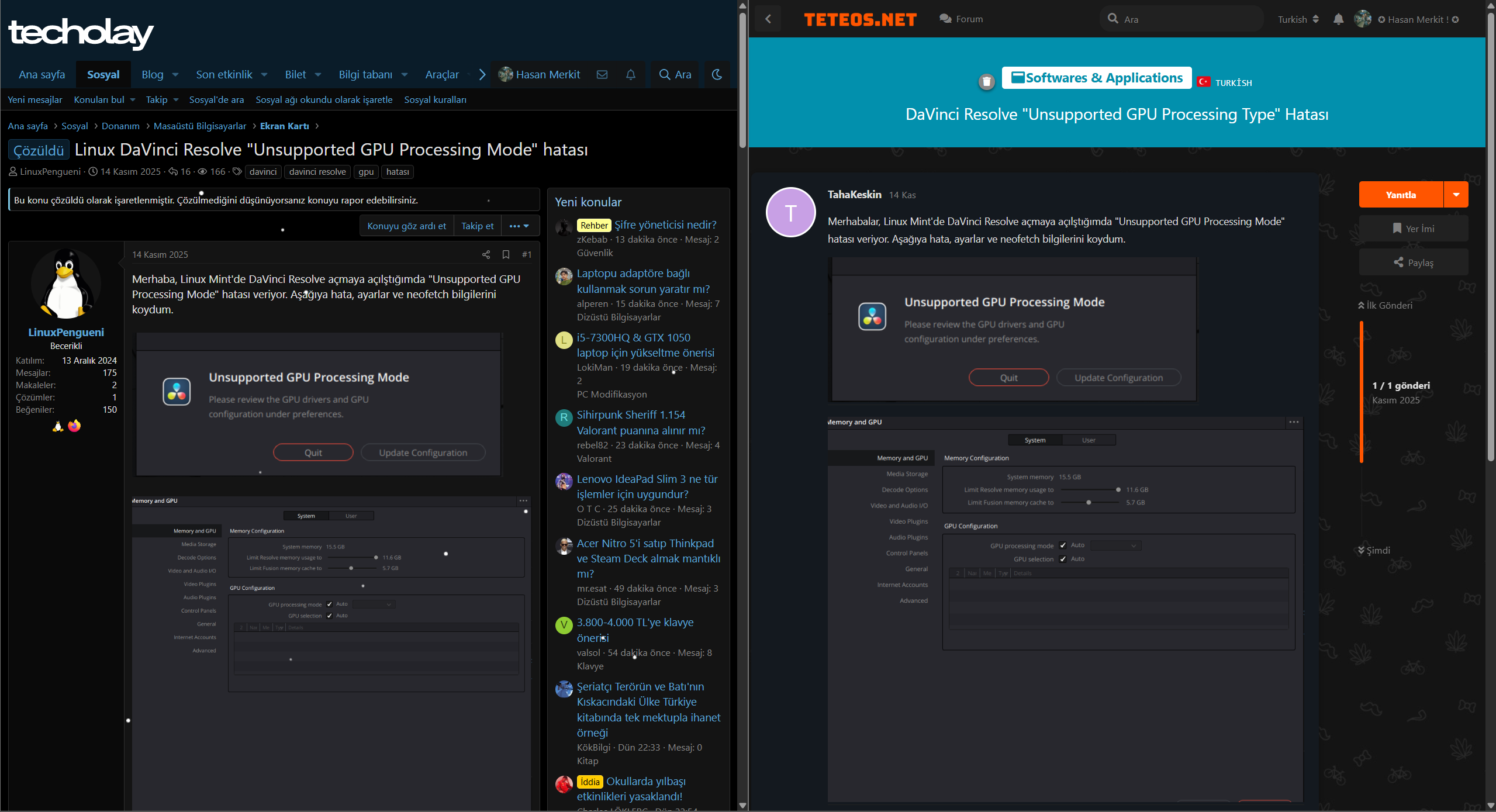Click the Masaüstü Bilgisayarlar breadcrumb
This screenshot has width=1496, height=812.
pos(200,126)
